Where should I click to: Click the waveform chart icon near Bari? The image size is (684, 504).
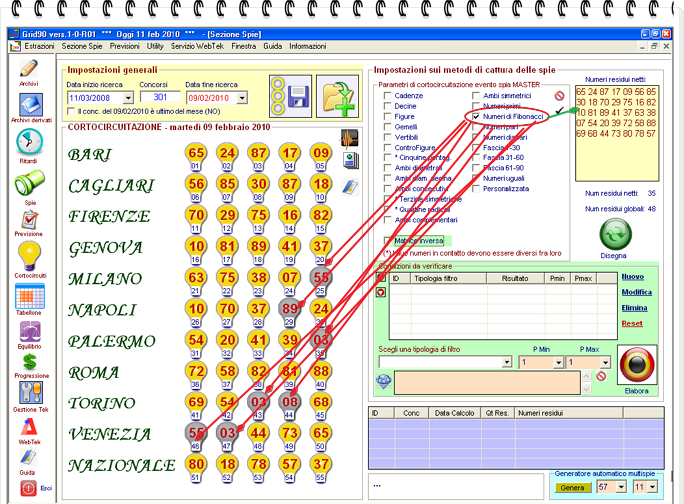[349, 139]
